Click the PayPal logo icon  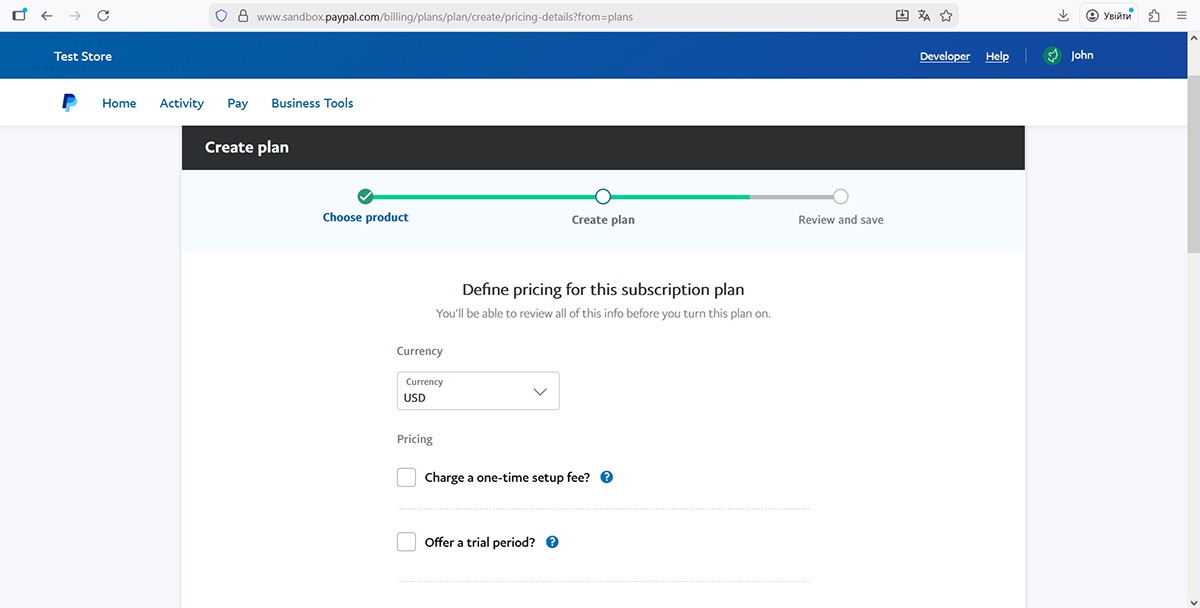pos(69,102)
